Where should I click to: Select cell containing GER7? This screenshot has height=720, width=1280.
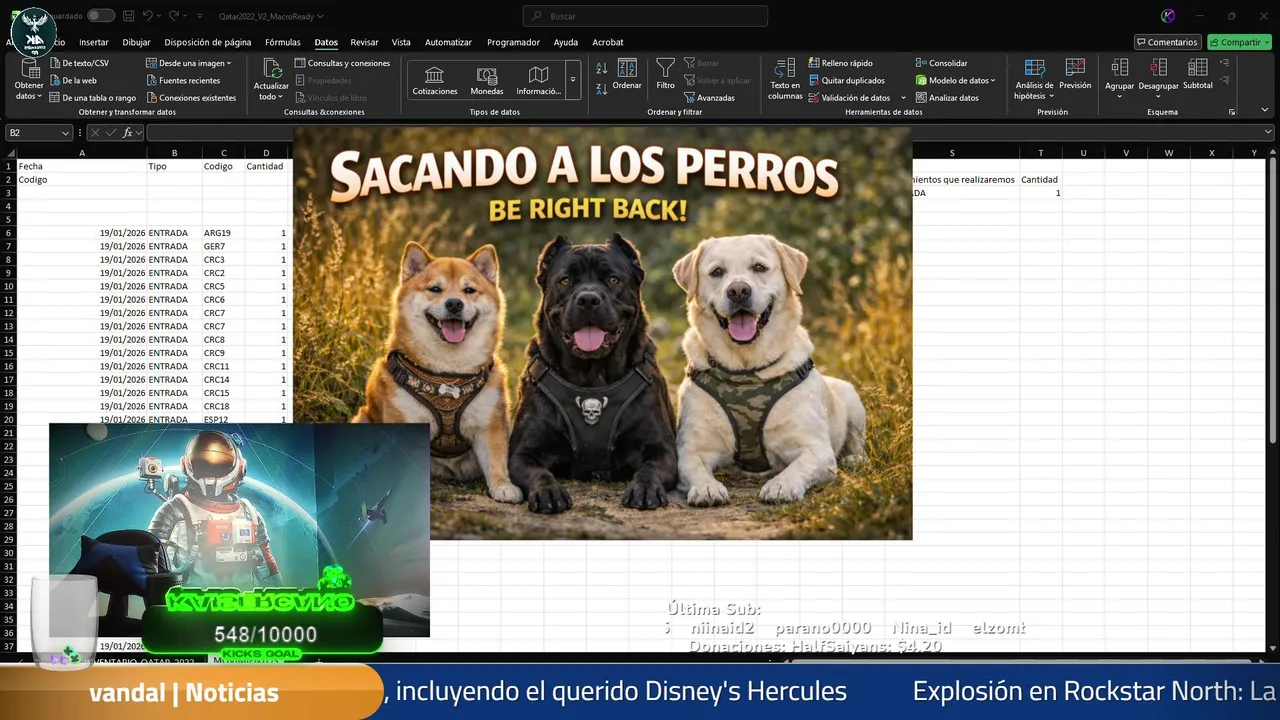click(x=224, y=246)
